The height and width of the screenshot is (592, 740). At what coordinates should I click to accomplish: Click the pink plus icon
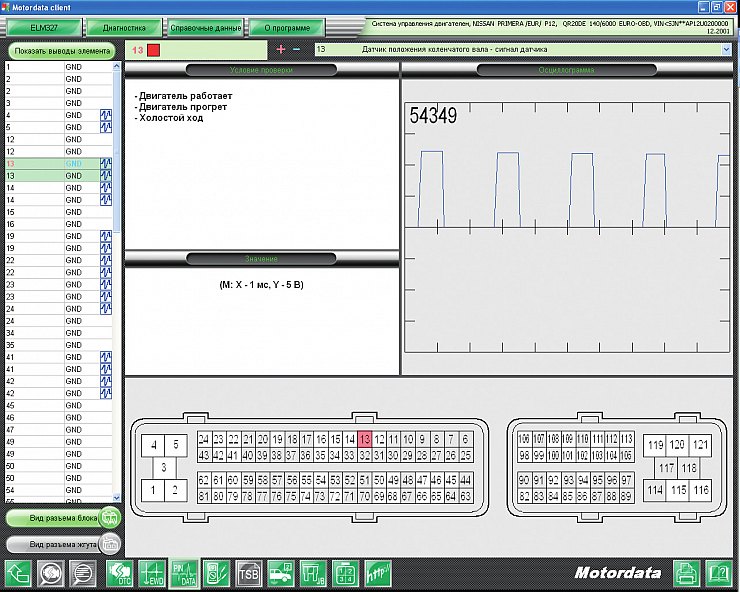(x=281, y=49)
